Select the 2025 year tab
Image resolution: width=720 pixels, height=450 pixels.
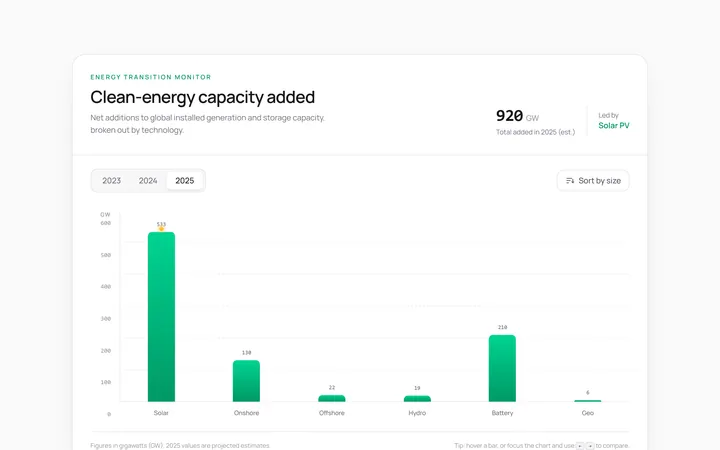[185, 181]
